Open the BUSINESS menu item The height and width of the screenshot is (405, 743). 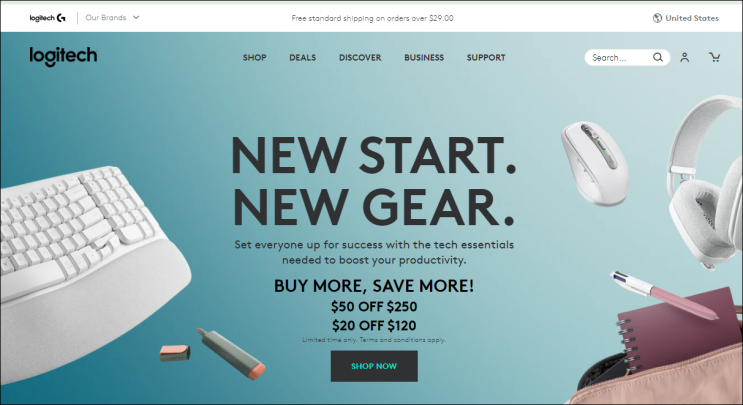coord(424,57)
